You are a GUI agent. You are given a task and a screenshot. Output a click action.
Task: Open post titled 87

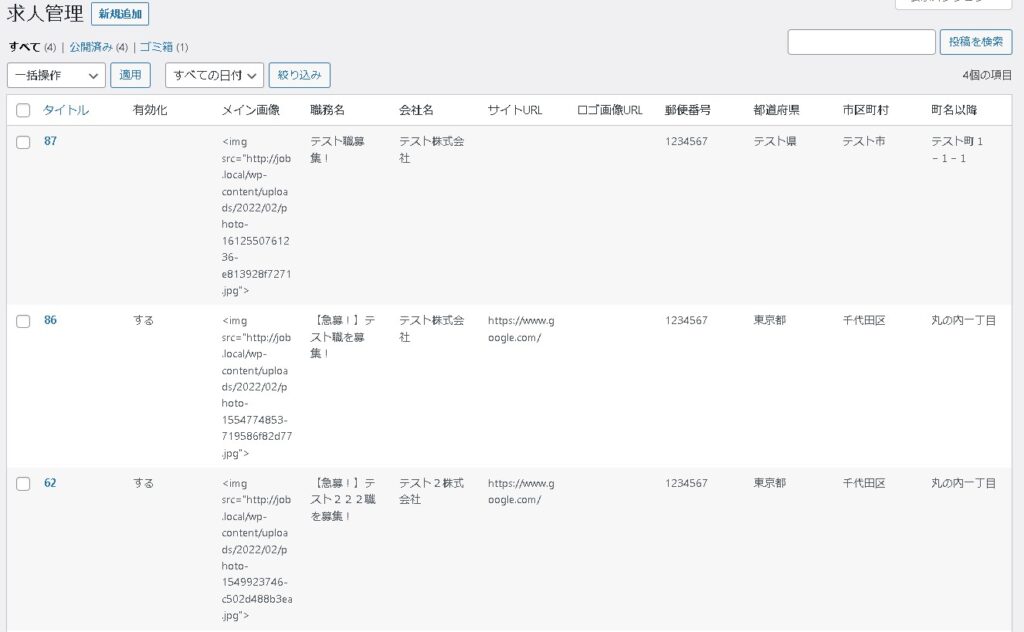[50, 142]
